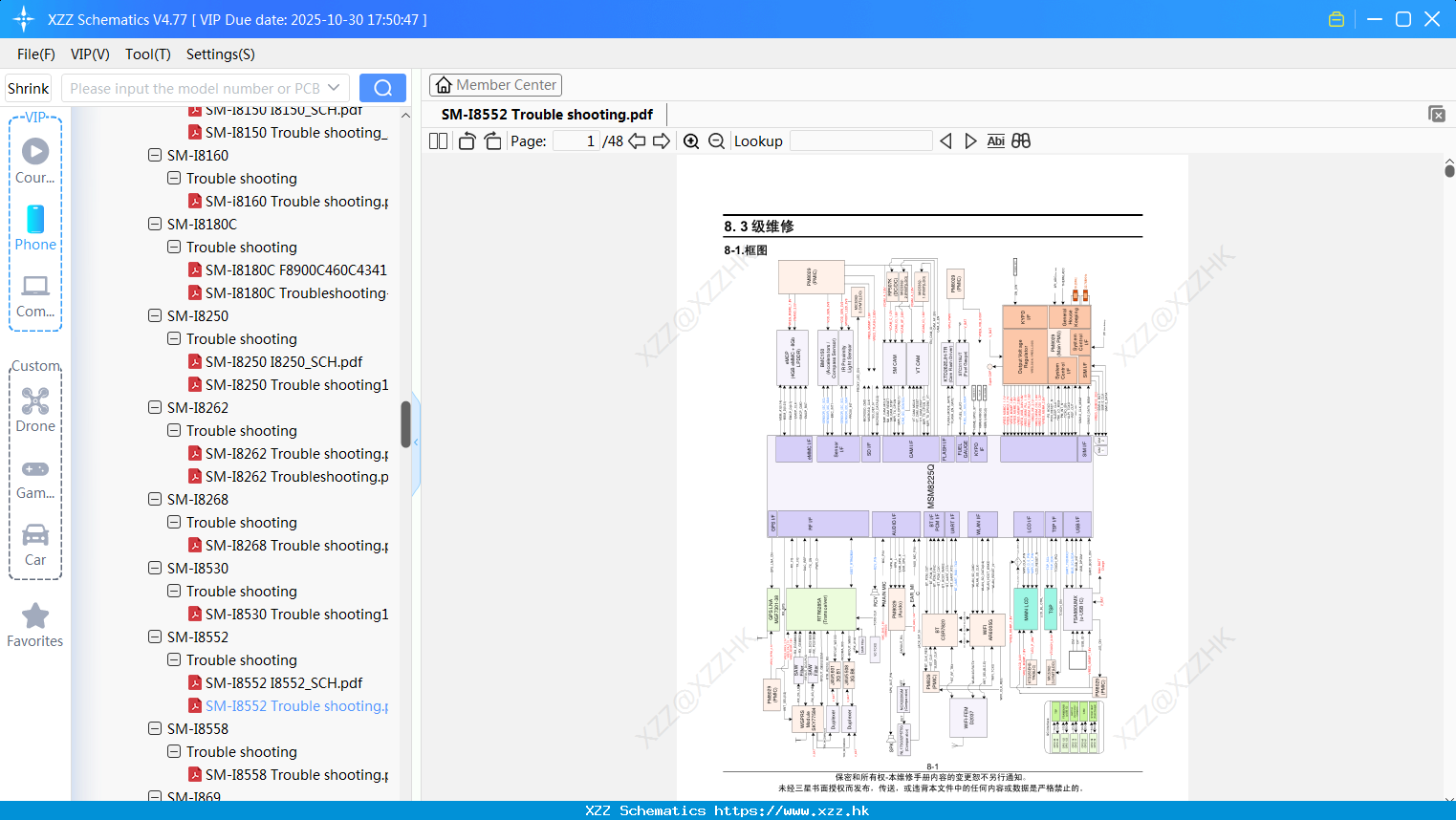Click the PDF viewer scrollbar thumb

[x=1449, y=171]
